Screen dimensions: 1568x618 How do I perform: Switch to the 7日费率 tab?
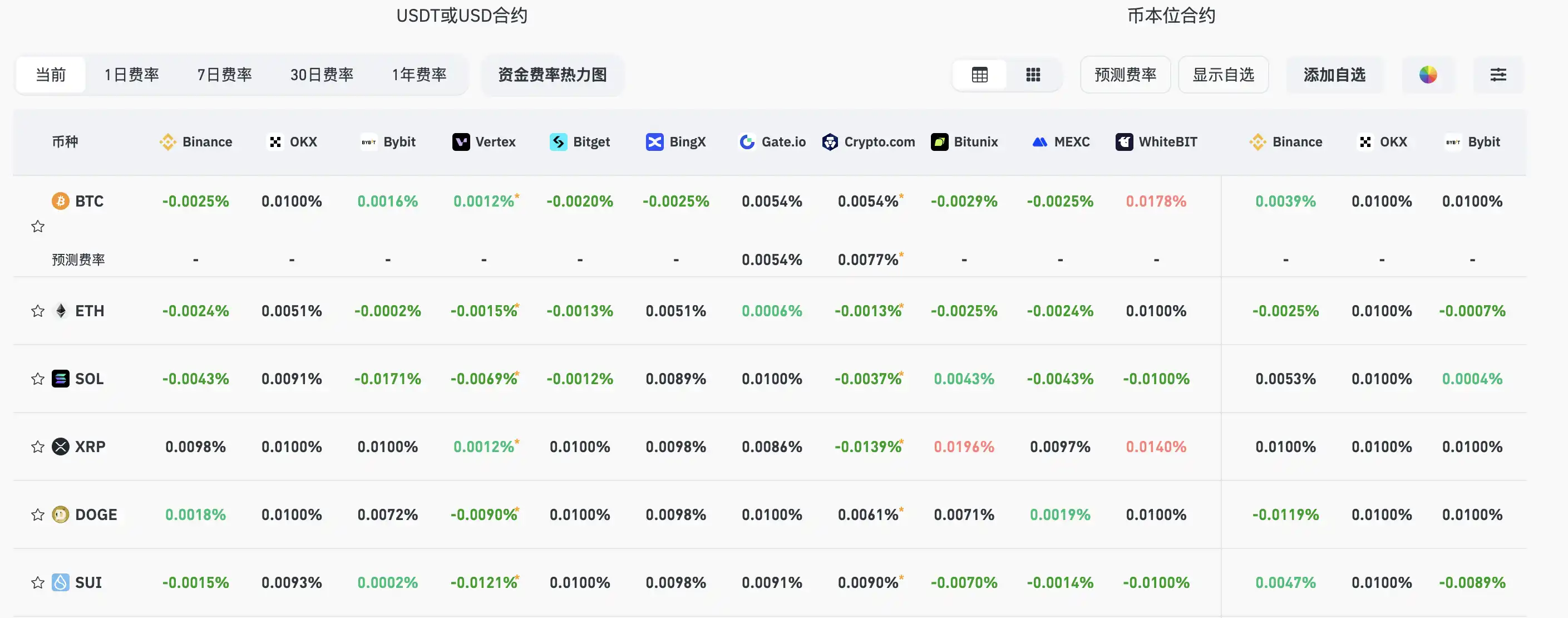point(224,75)
